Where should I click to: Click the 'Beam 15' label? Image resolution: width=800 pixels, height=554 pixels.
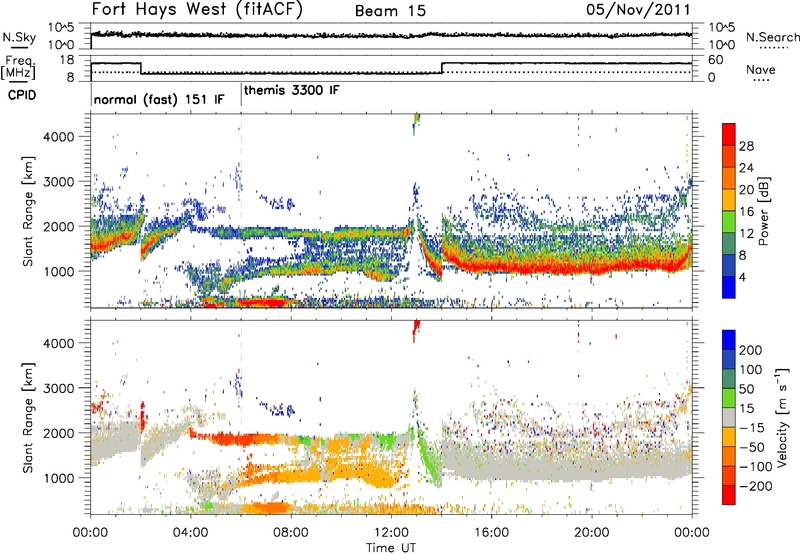390,11
